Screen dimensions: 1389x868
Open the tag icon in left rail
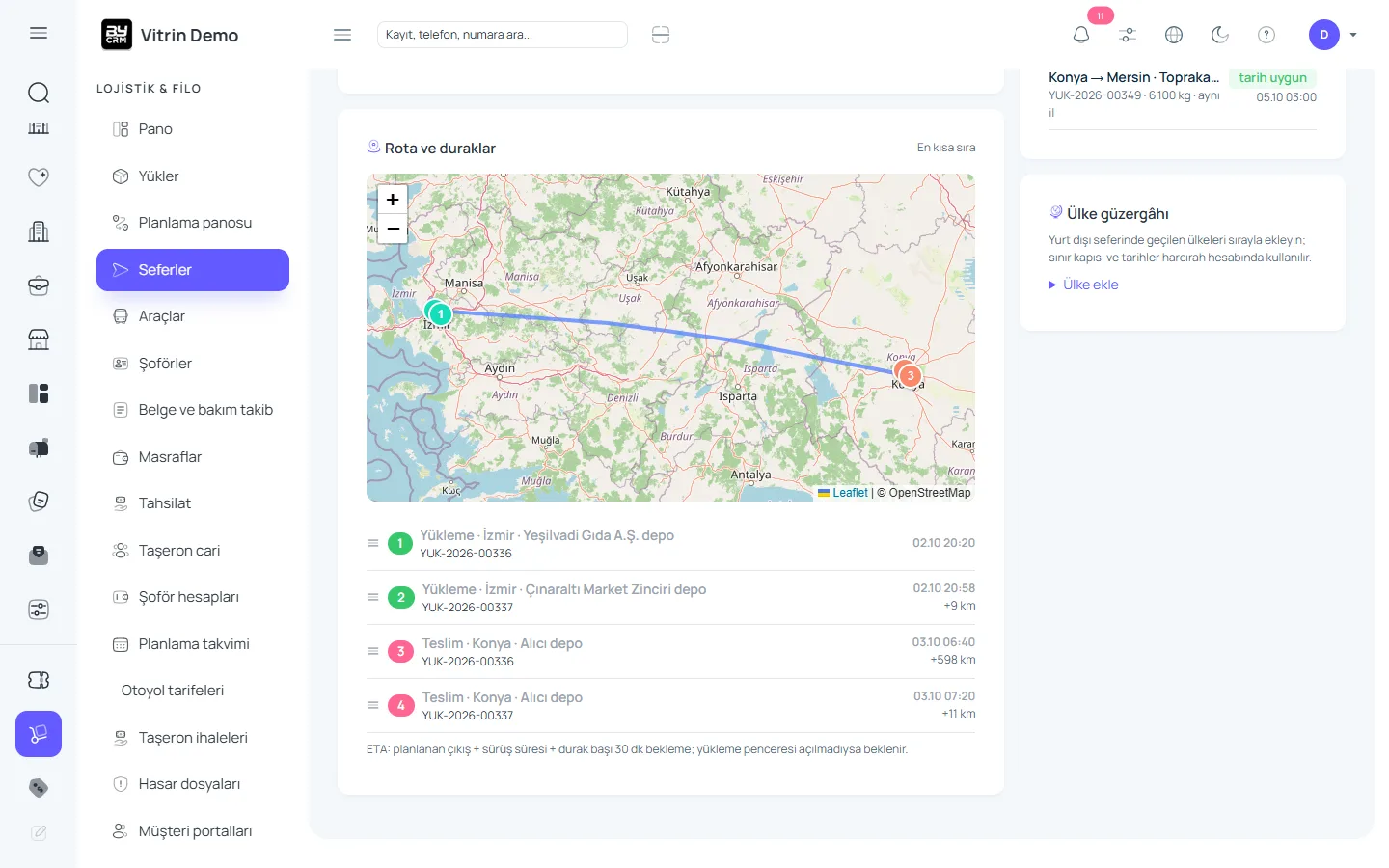click(39, 788)
